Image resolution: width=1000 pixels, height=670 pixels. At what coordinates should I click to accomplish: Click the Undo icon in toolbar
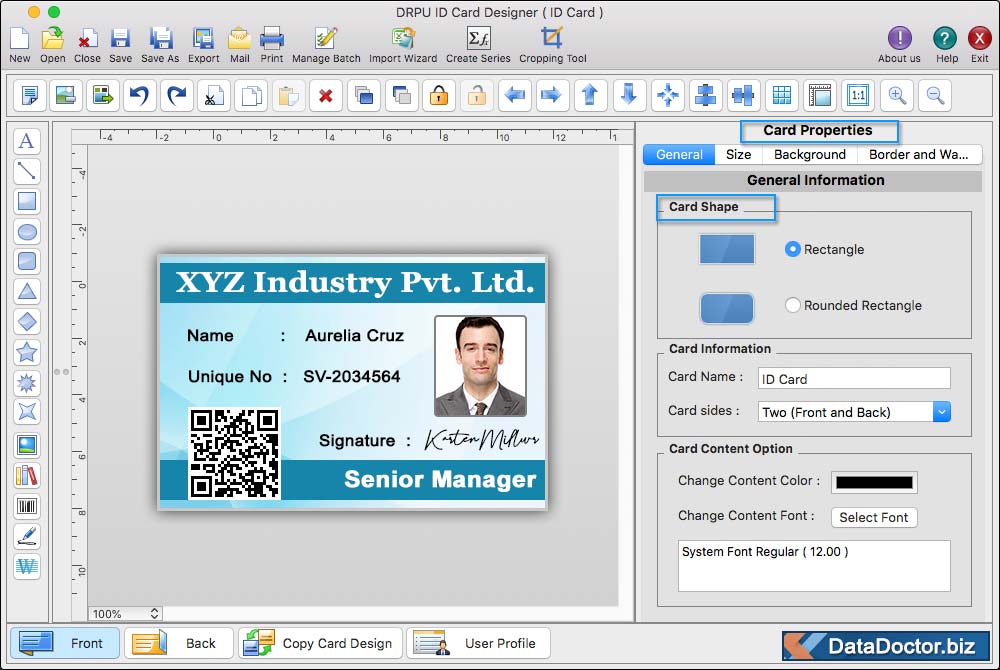click(x=138, y=96)
